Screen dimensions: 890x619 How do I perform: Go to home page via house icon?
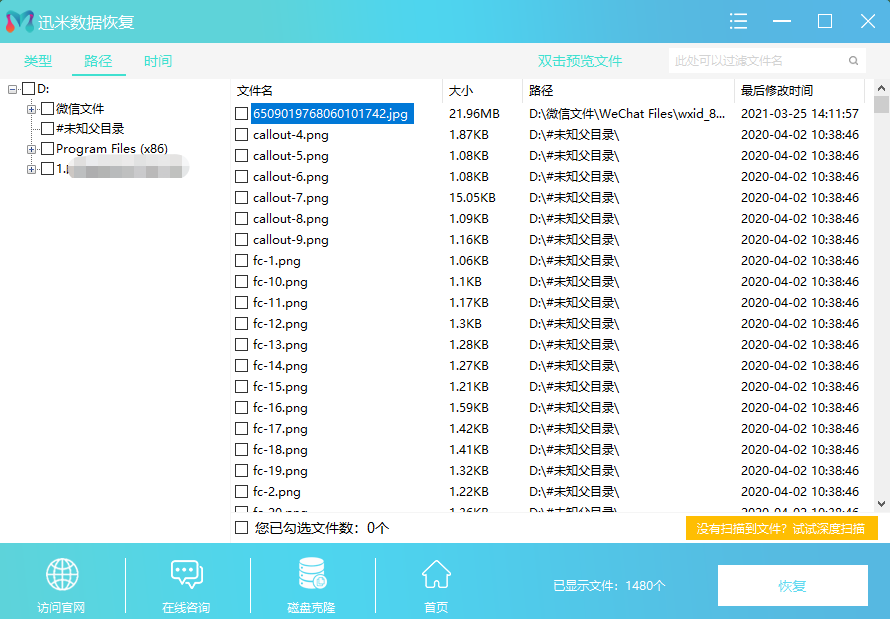click(436, 575)
